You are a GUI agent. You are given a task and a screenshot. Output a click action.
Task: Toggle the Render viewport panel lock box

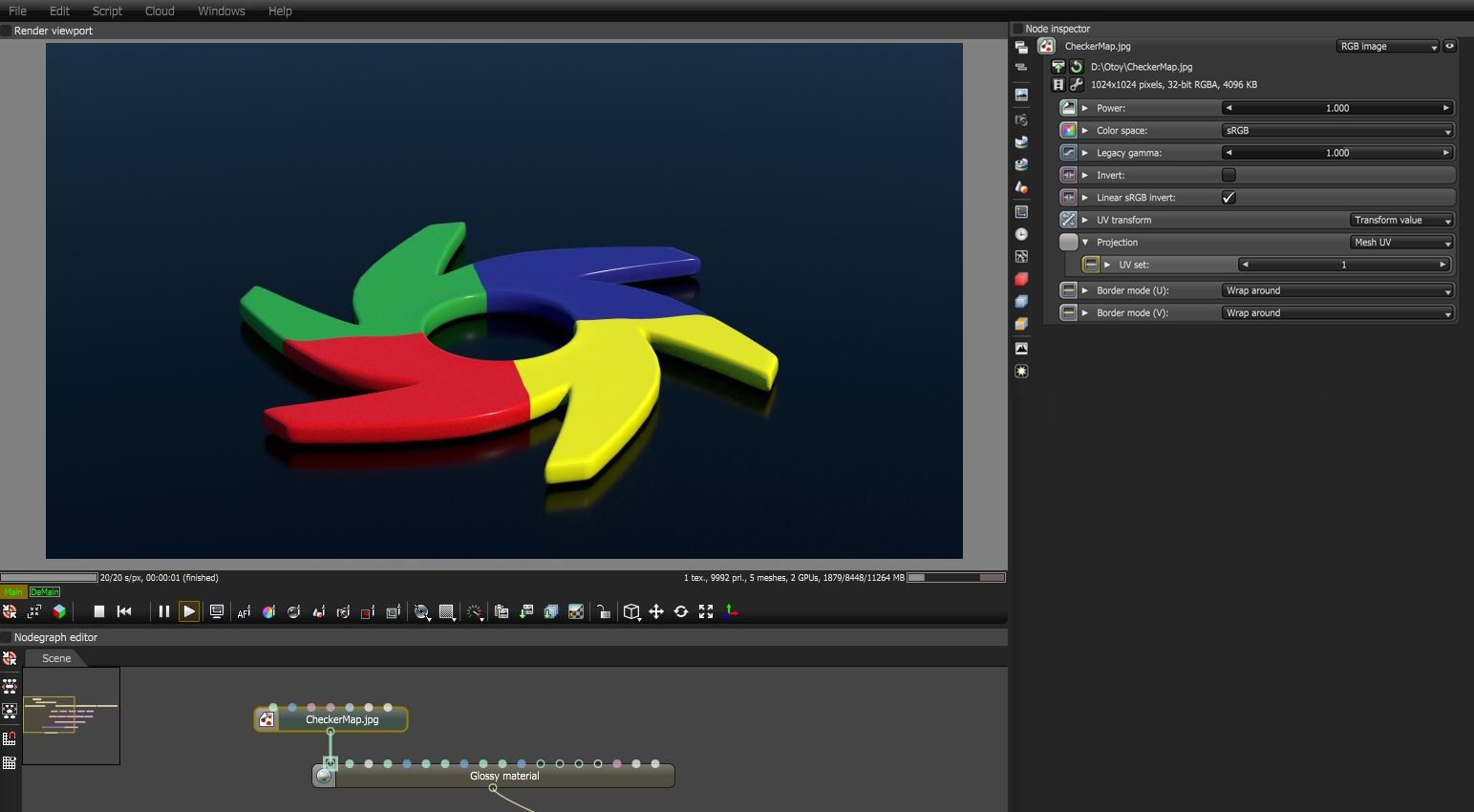[x=6, y=31]
